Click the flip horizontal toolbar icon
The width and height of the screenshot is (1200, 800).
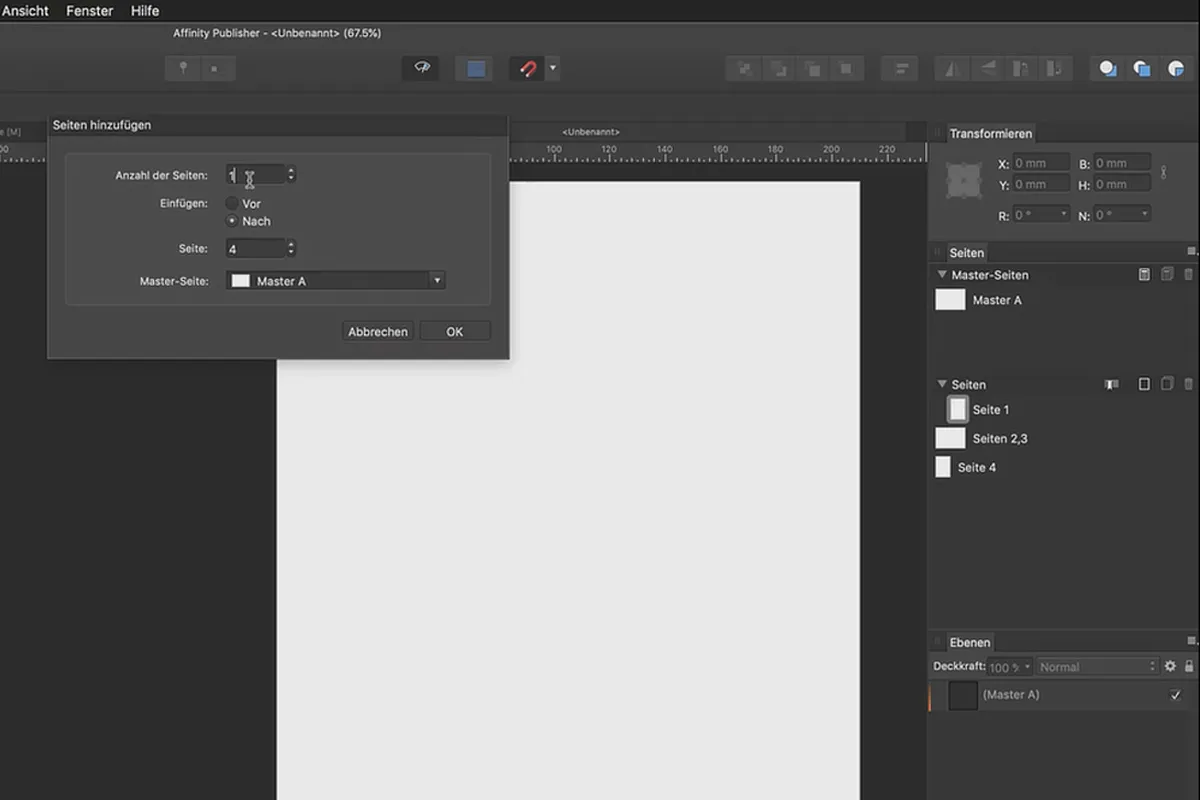[952, 69]
